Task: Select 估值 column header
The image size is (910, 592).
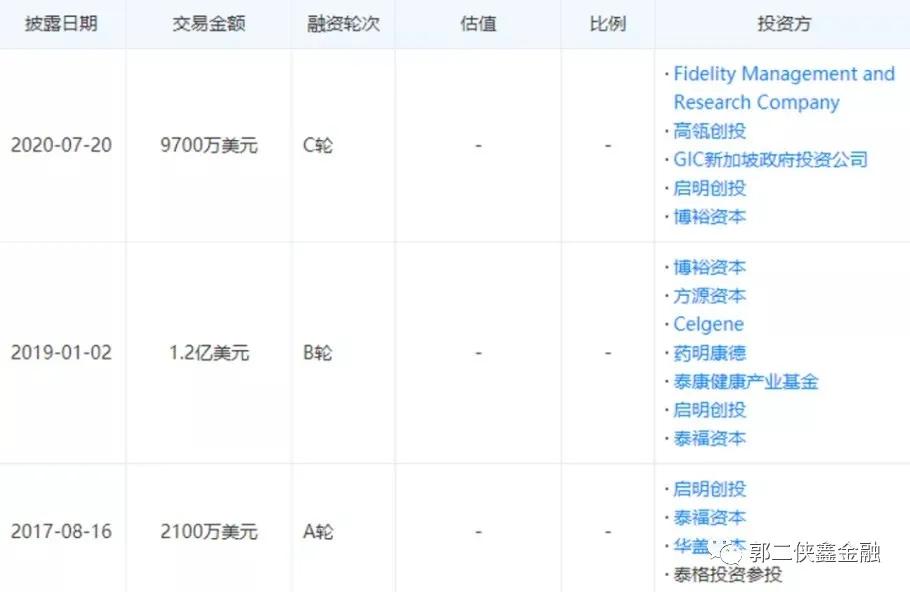Action: (x=478, y=24)
